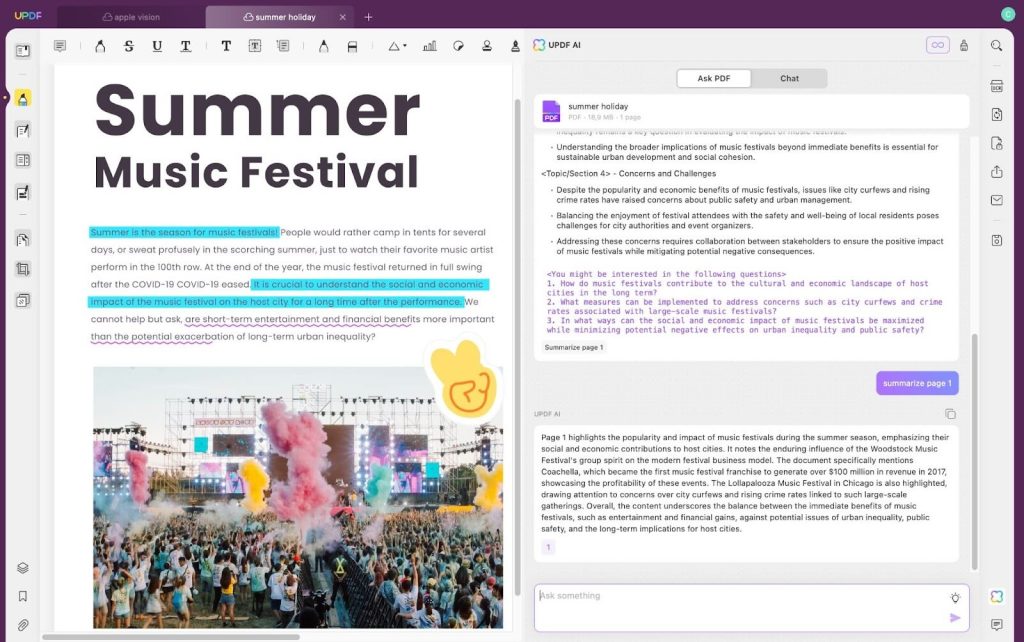Image resolution: width=1024 pixels, height=642 pixels.
Task: Toggle the bookmarks panel
Action: coord(22,596)
